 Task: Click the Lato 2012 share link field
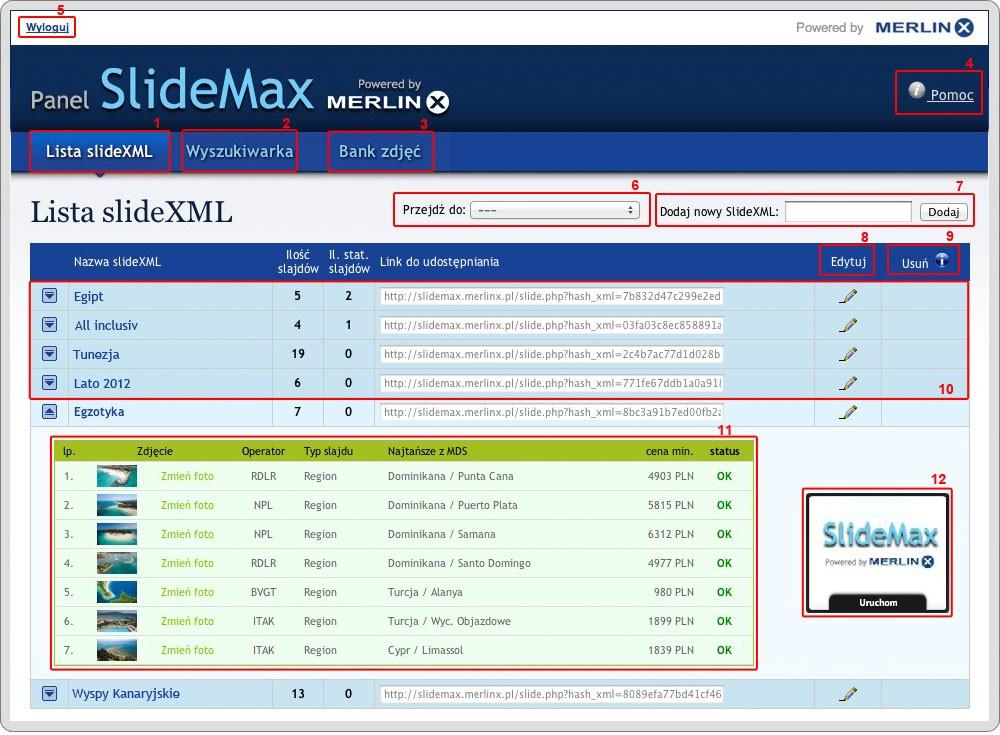pos(552,383)
